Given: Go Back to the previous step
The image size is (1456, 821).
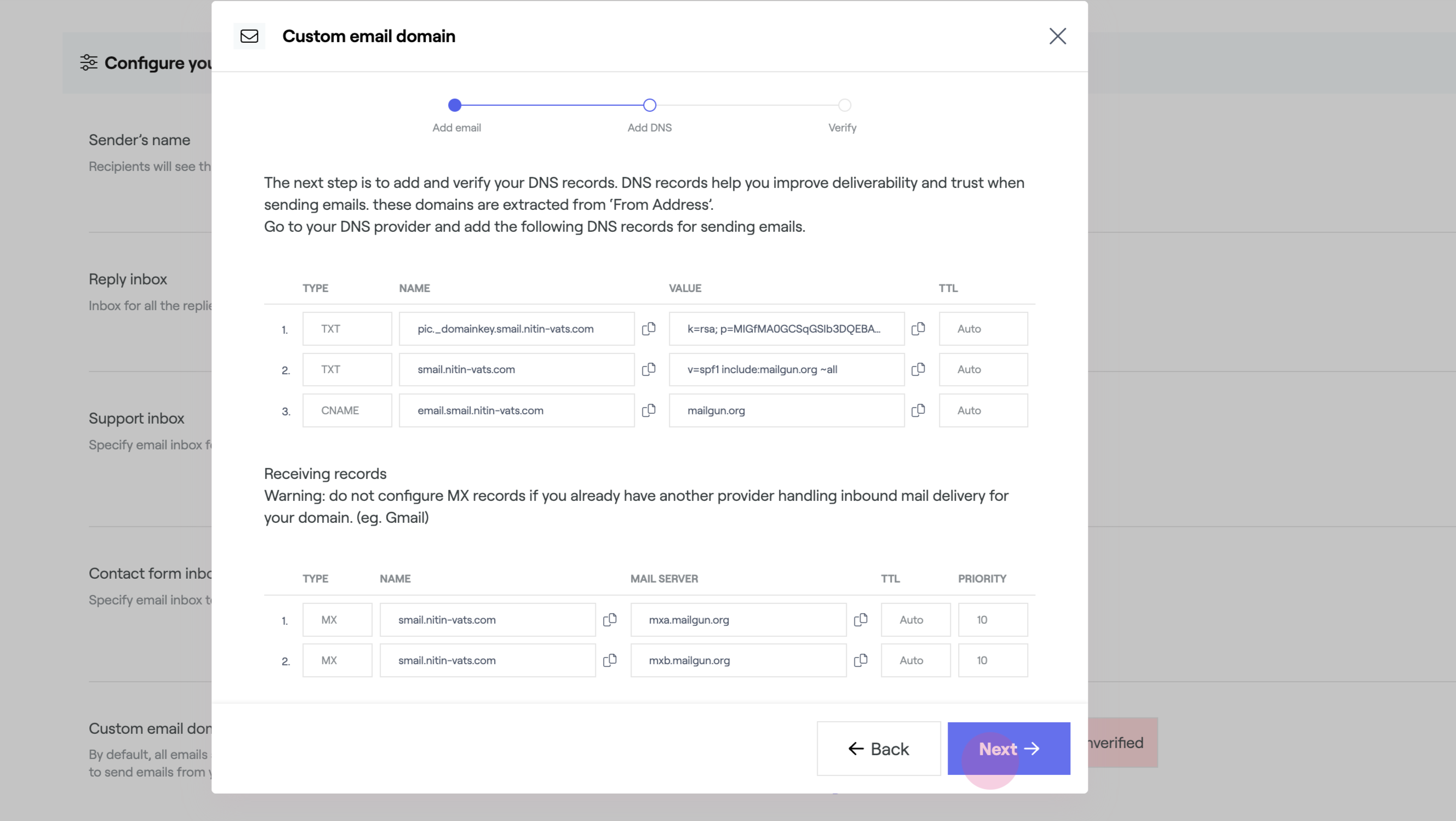Looking at the screenshot, I should click(878, 749).
